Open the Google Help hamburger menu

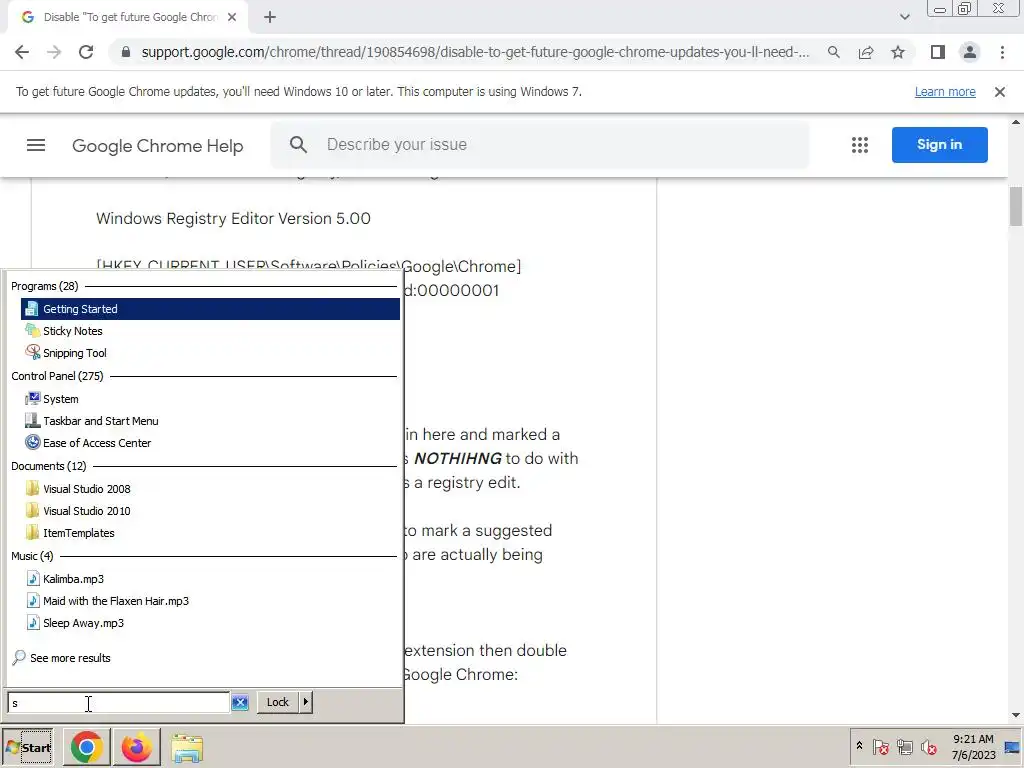click(x=36, y=145)
